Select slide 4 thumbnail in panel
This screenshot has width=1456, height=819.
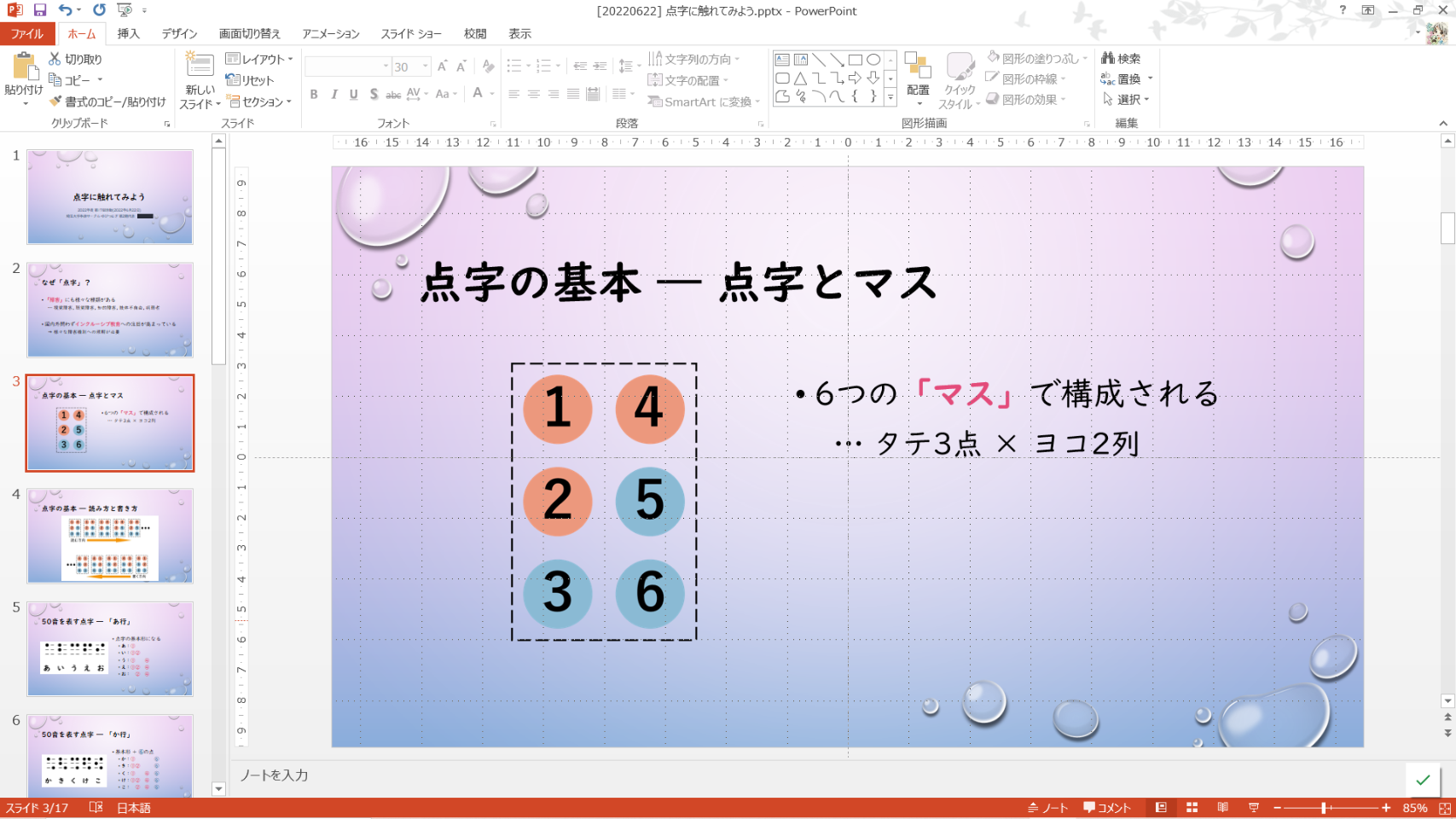110,535
